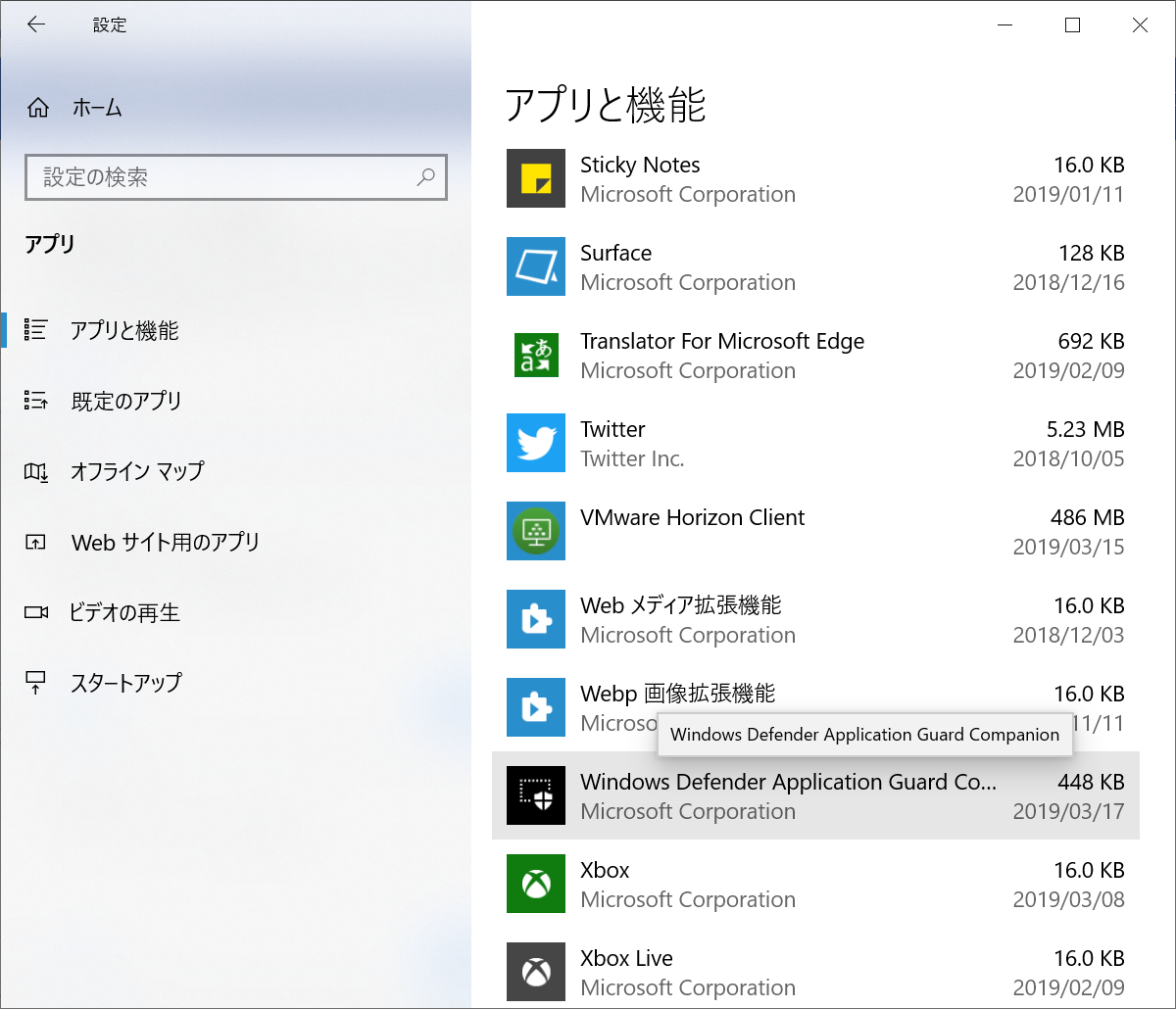
Task: Click the ビデオの再生 camera icon
Action: (x=35, y=612)
